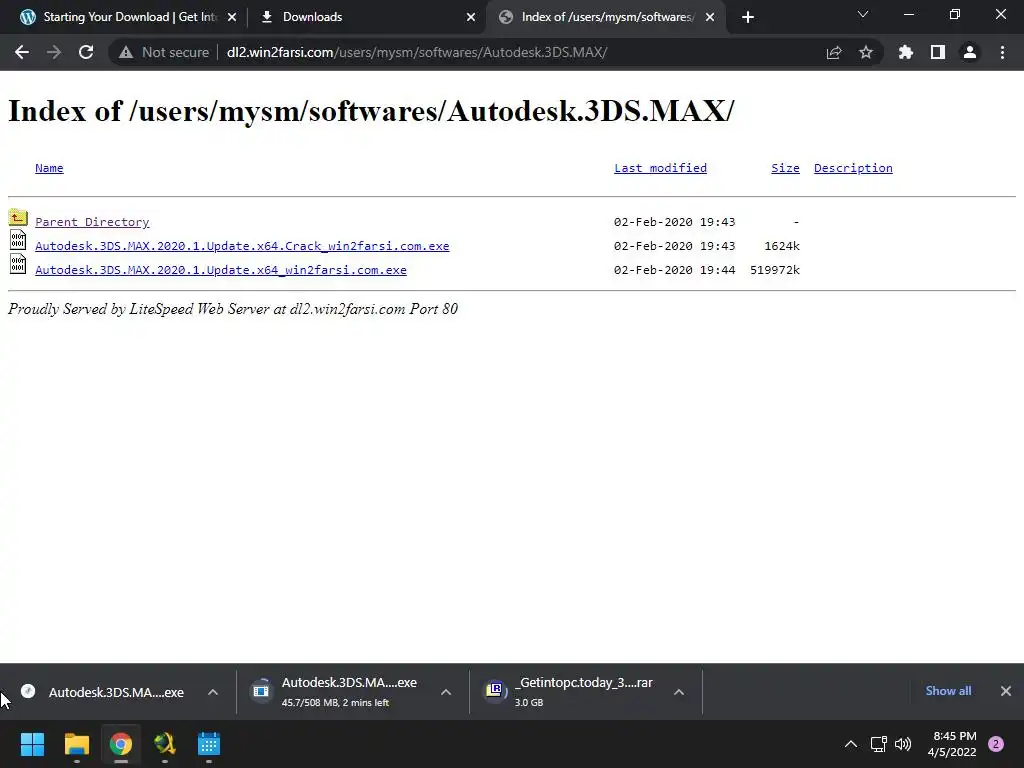The image size is (1024, 768).
Task: Open File Explorer from the taskbar
Action: click(76, 744)
